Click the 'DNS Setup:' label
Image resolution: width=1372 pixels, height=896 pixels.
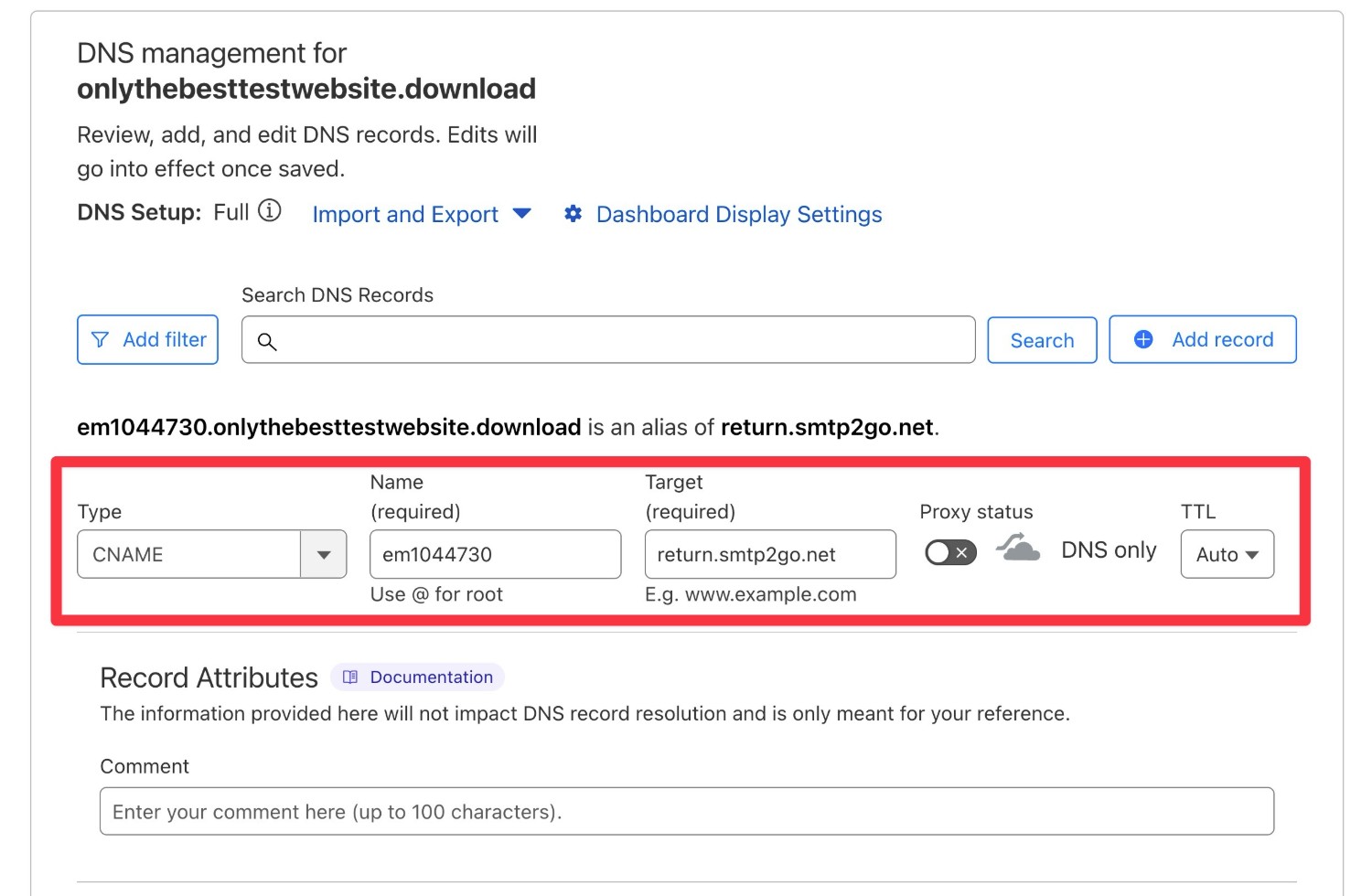[139, 212]
